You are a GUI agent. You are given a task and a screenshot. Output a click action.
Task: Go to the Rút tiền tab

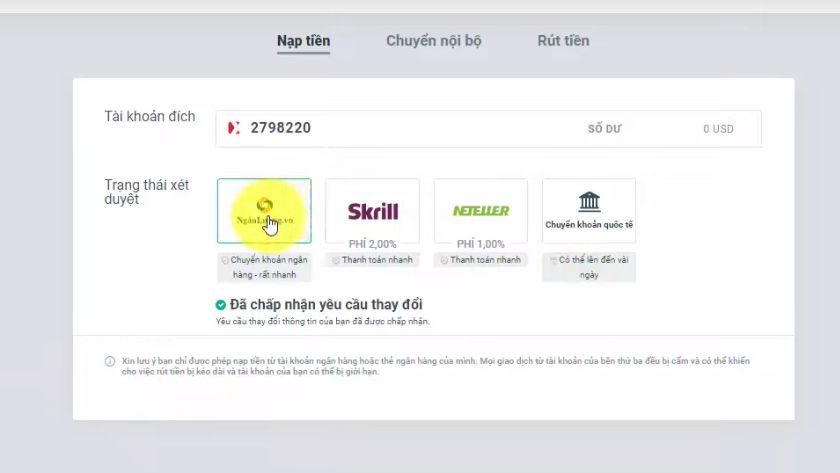tap(563, 41)
